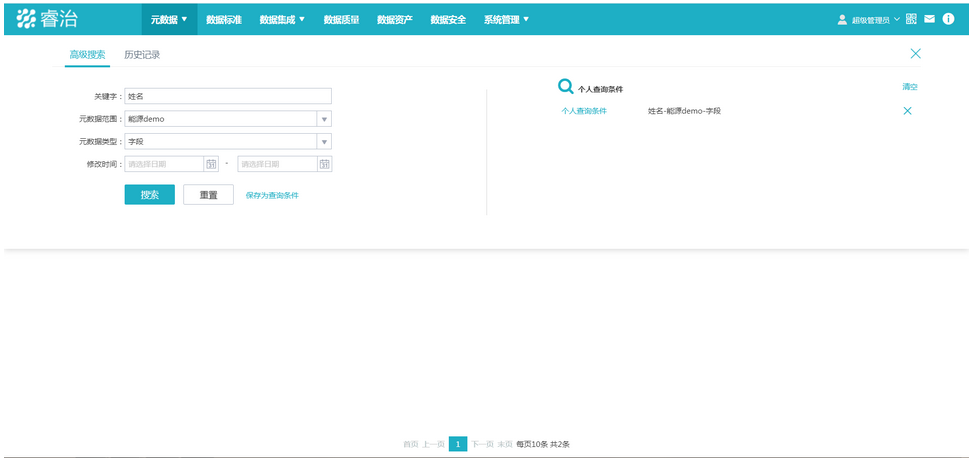976x464 pixels.
Task: Click the 重置 button
Action: (208, 195)
